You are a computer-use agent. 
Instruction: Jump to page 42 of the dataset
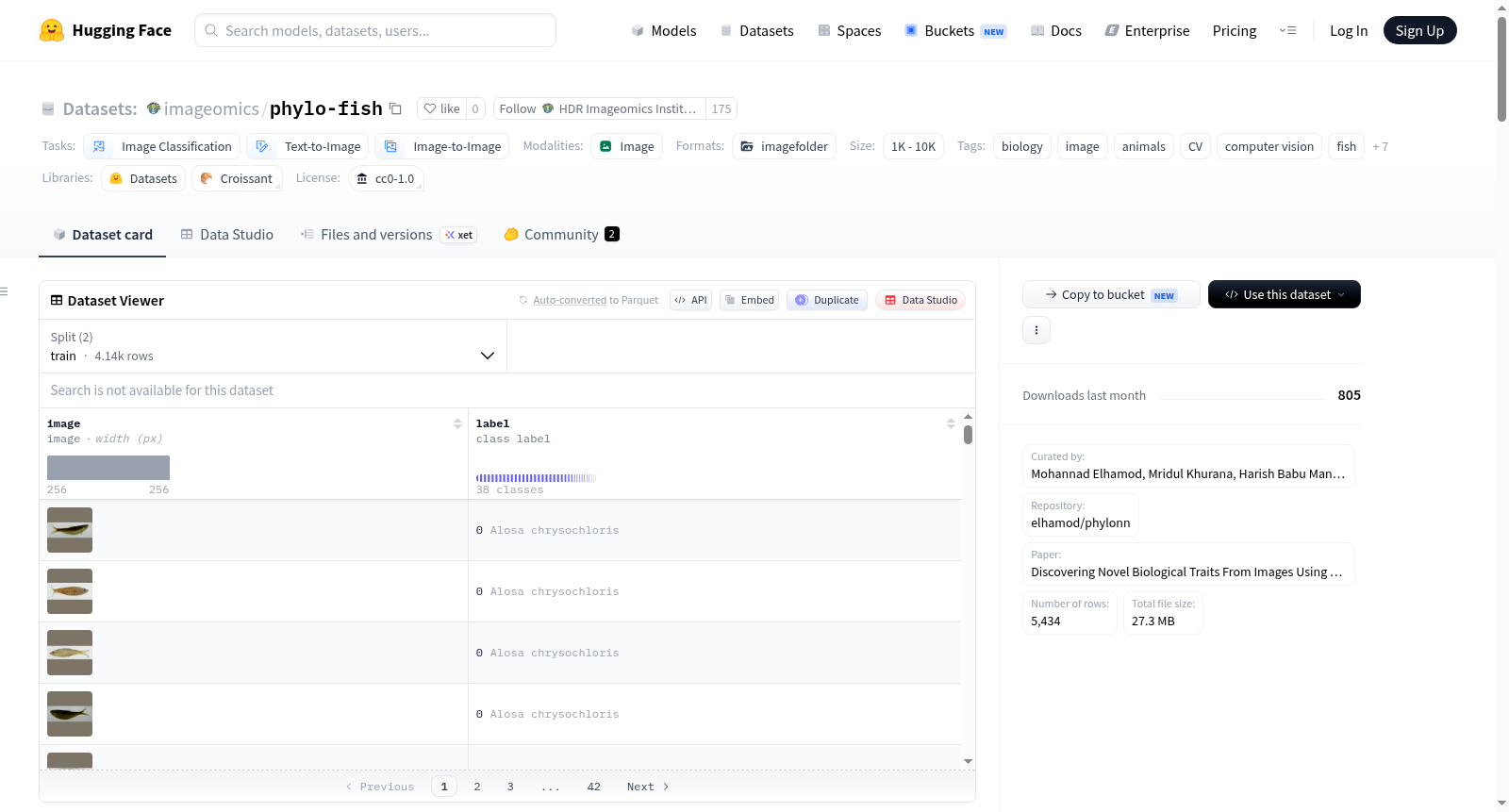click(593, 787)
